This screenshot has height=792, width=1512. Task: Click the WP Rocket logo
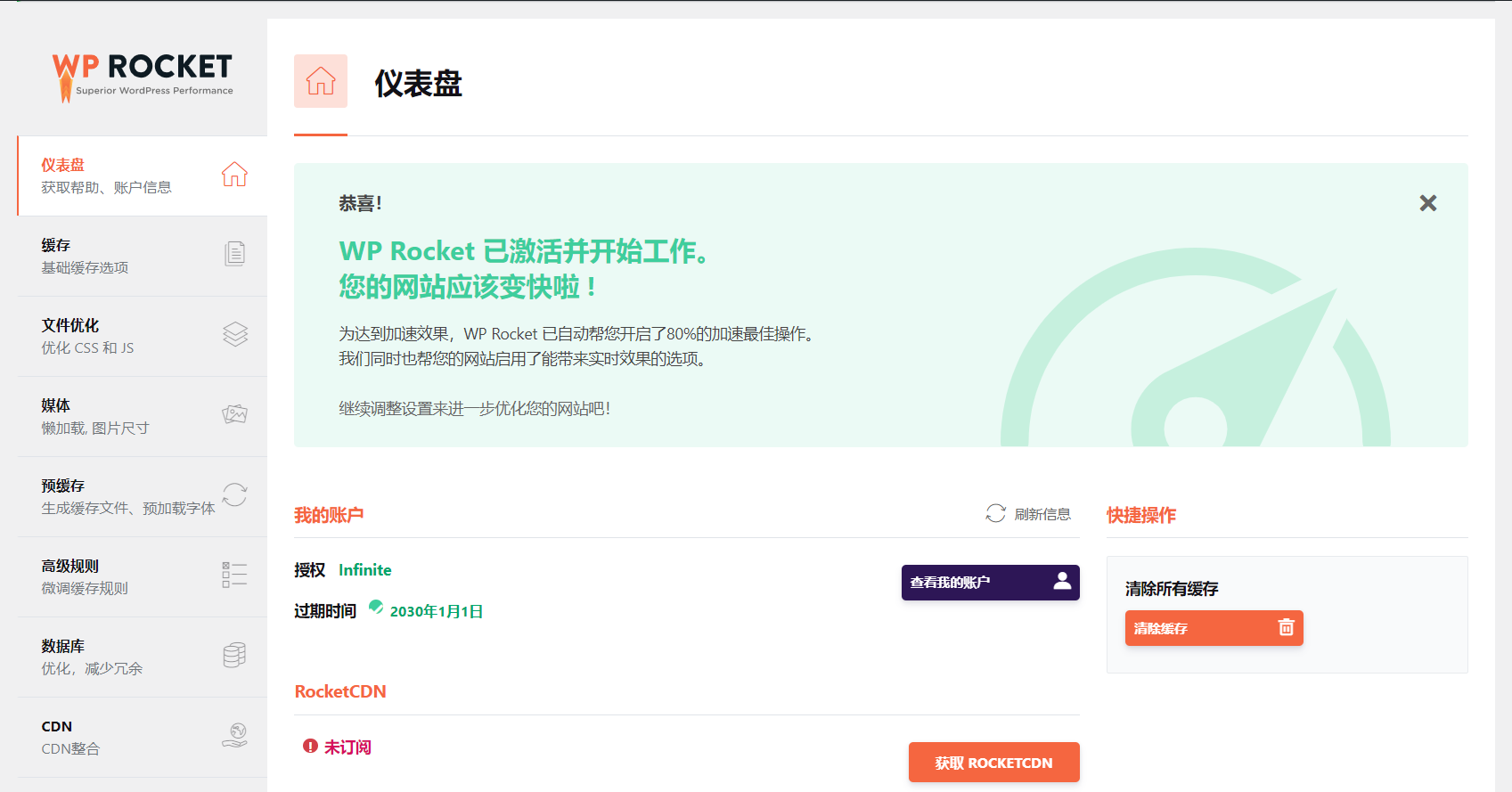143,77
